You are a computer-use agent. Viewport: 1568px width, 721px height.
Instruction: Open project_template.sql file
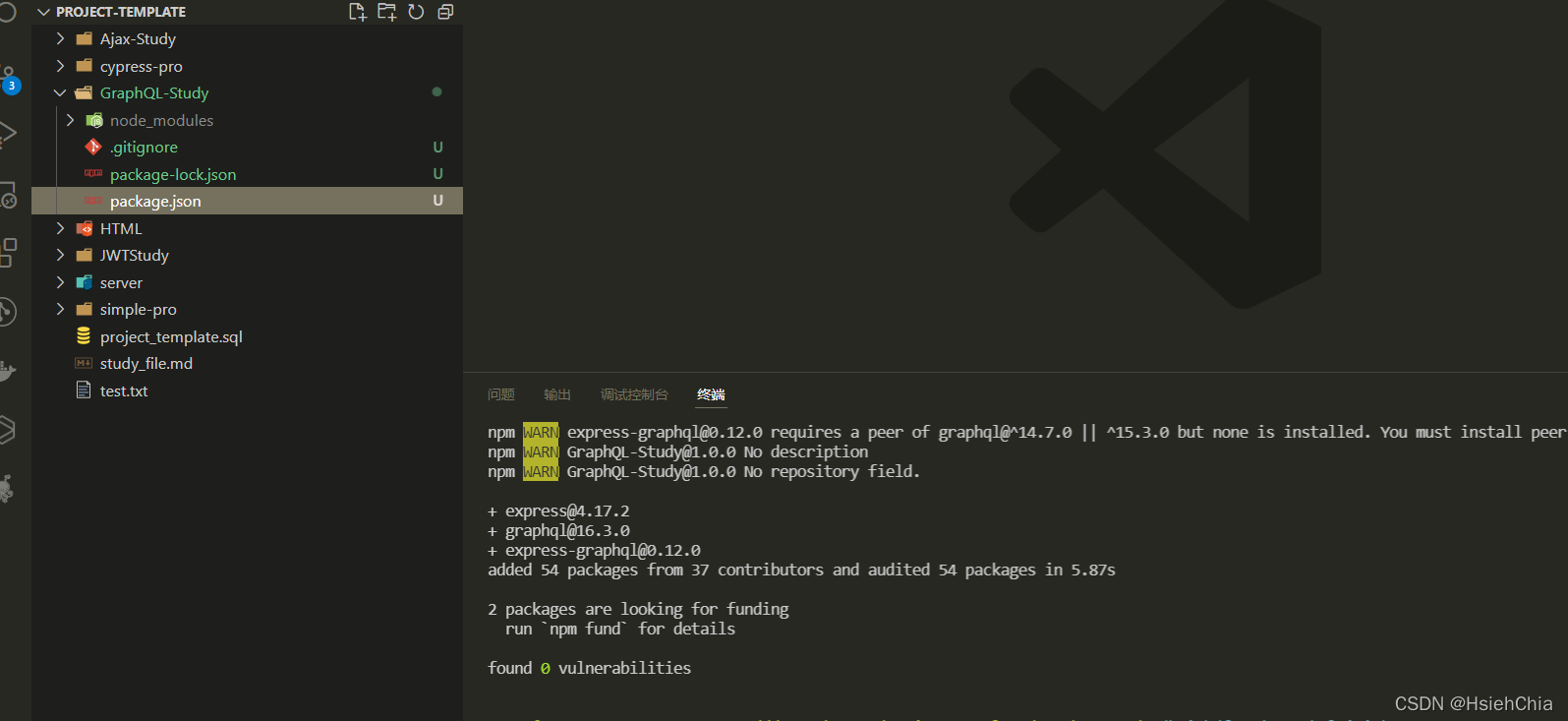[x=171, y=337]
